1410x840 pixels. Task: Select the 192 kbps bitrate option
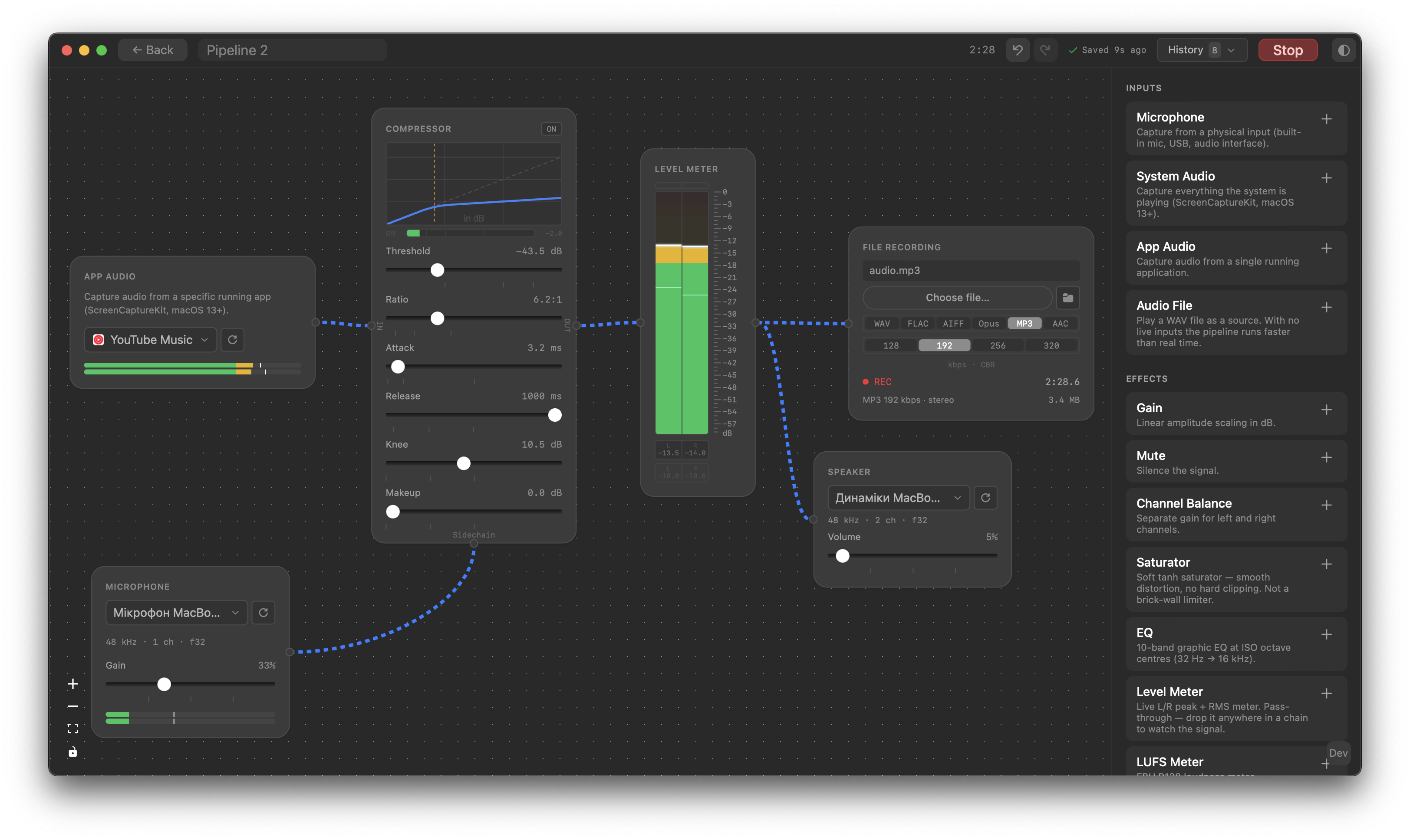(x=944, y=345)
